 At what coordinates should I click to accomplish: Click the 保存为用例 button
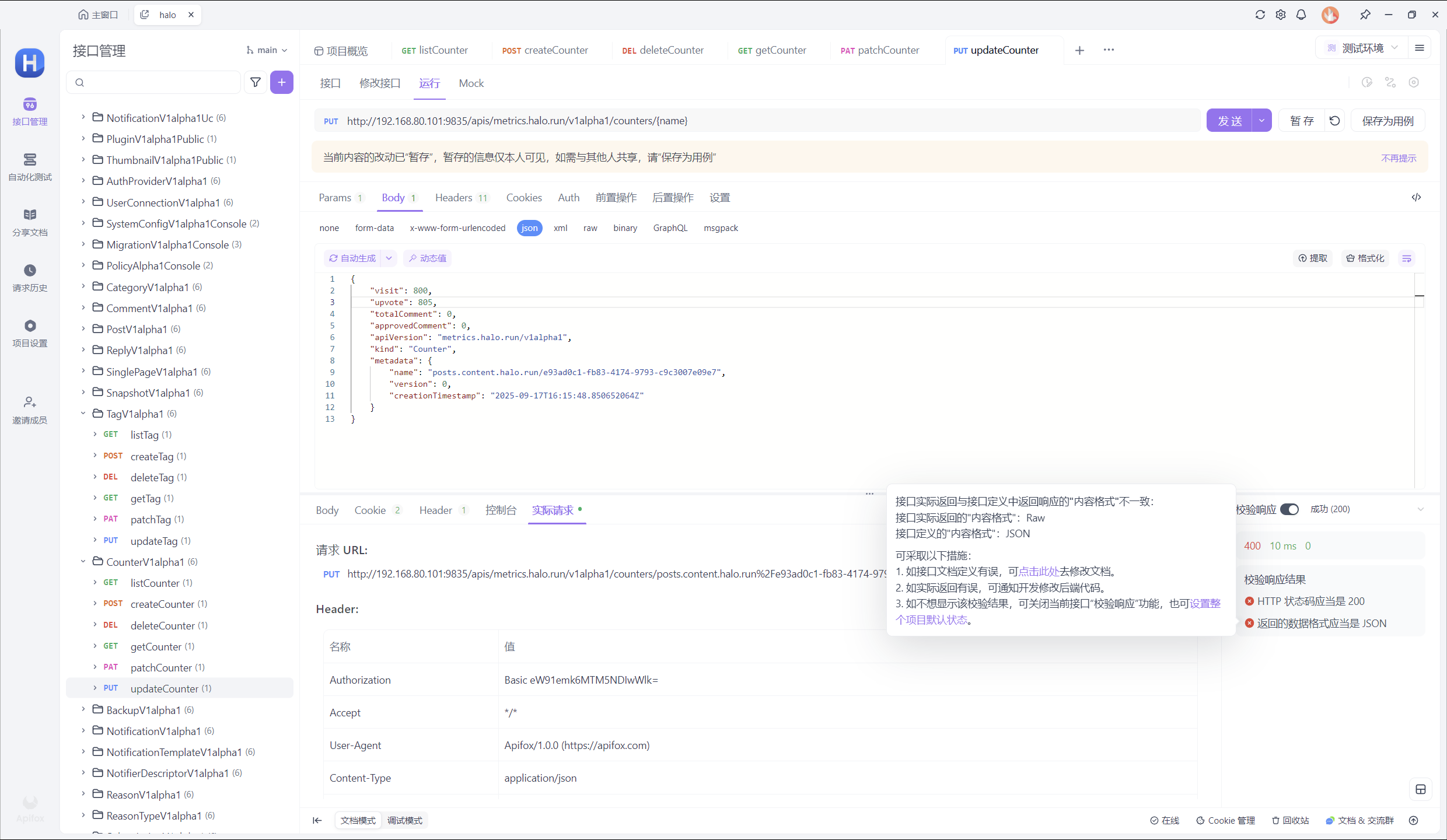coord(1387,121)
